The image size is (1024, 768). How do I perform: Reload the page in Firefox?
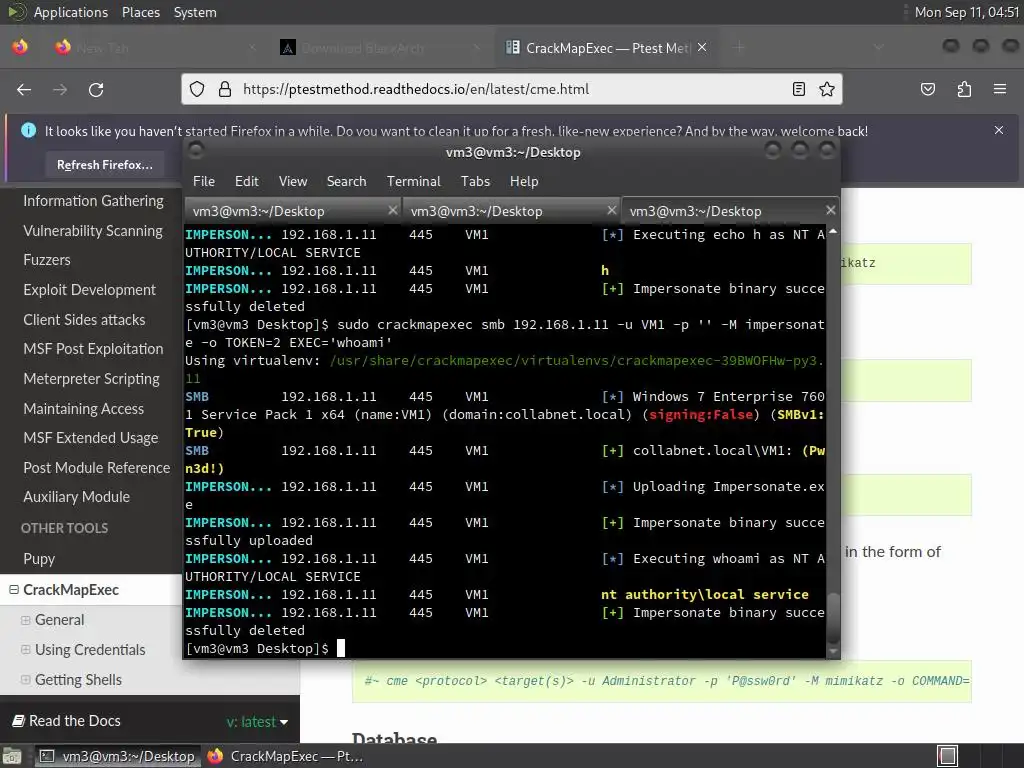96,89
